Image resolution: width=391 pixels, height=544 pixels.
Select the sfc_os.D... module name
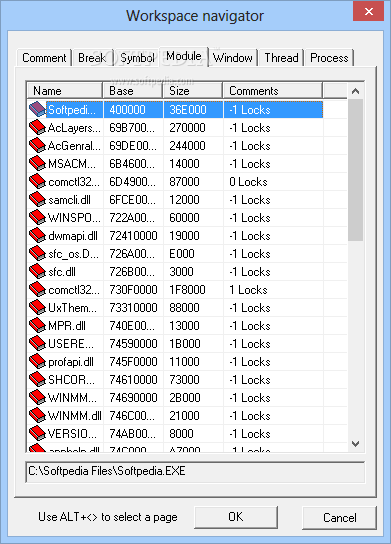[74, 254]
